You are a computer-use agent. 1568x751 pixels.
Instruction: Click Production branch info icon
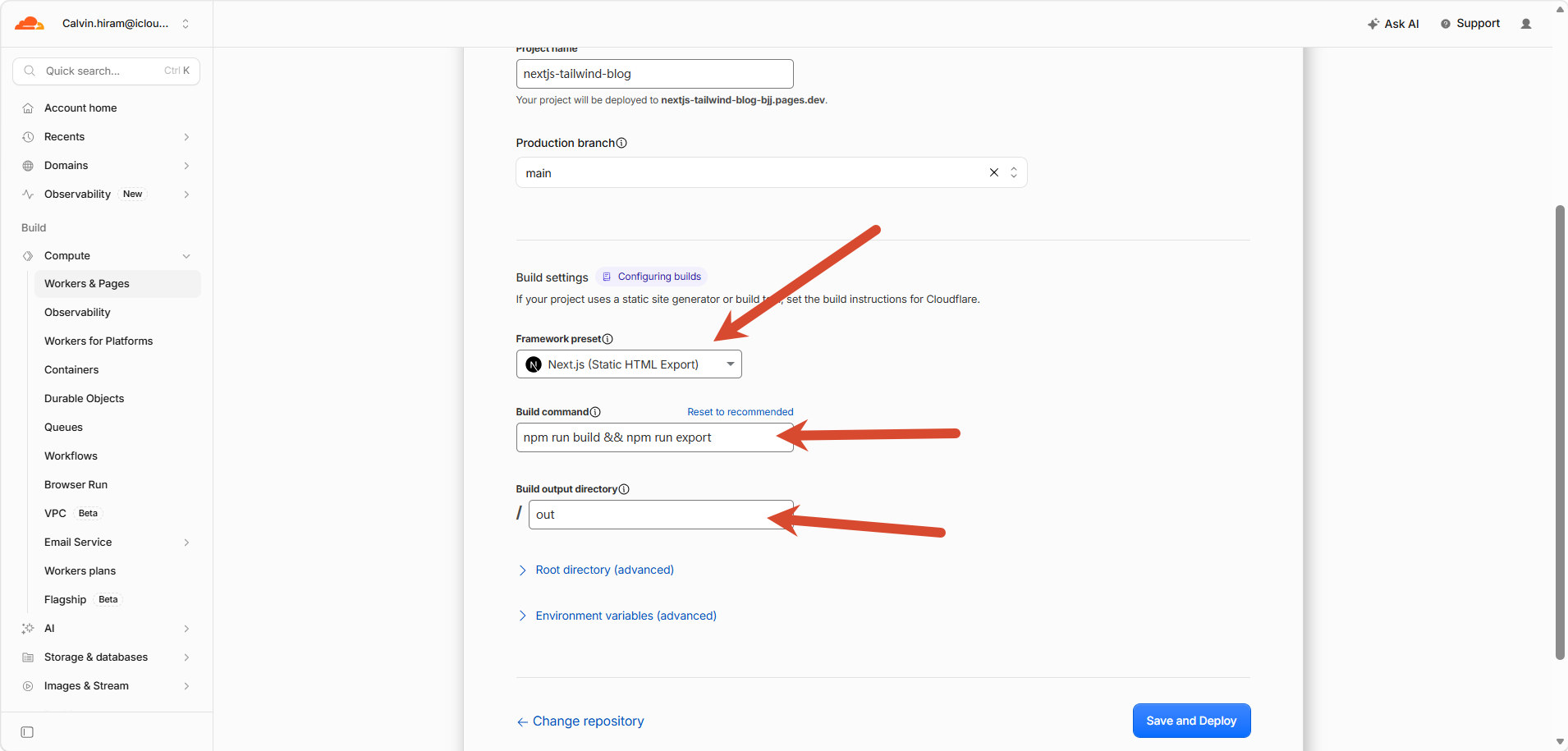point(621,143)
